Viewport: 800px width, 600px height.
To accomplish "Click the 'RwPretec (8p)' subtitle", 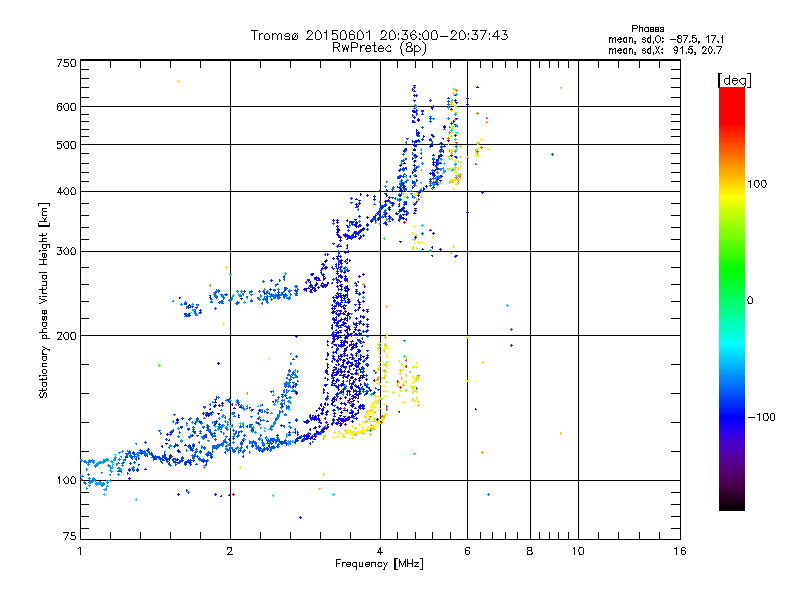I will click(x=379, y=48).
